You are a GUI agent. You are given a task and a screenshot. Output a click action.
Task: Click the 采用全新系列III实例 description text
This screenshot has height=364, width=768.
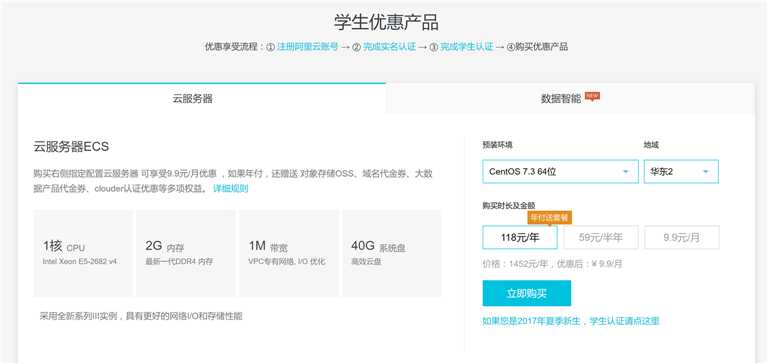[141, 316]
